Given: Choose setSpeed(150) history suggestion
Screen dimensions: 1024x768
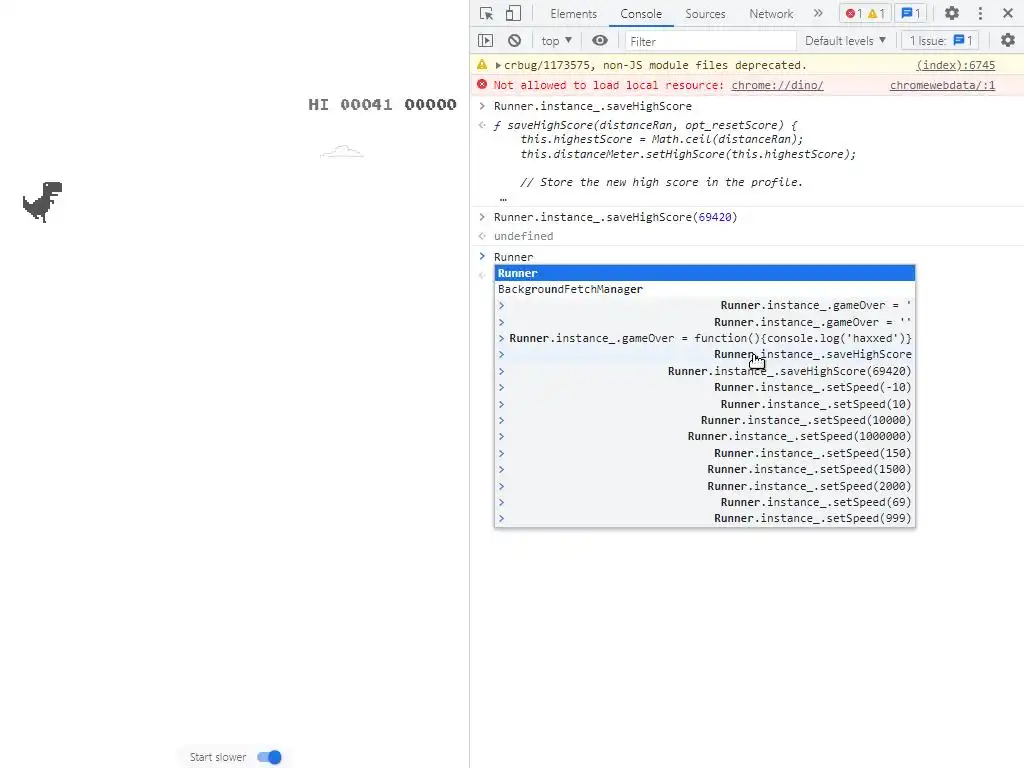Looking at the screenshot, I should [705, 453].
